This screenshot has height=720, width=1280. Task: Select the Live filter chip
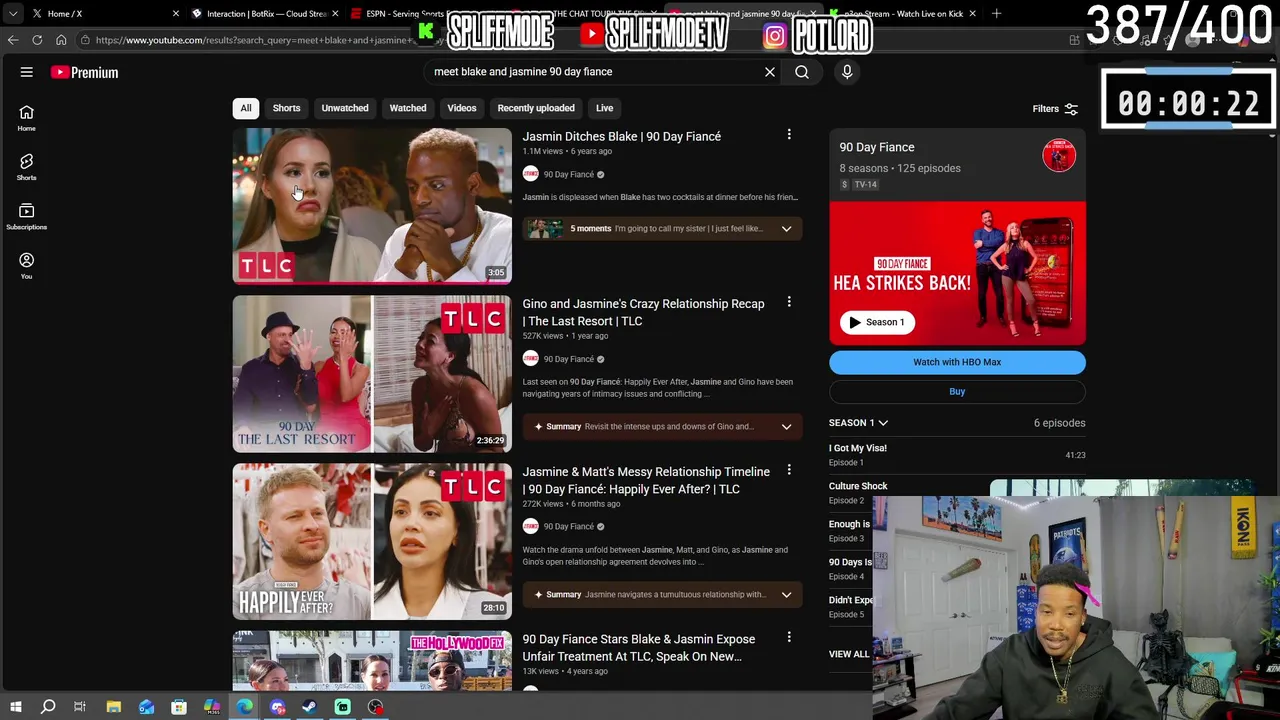point(605,108)
